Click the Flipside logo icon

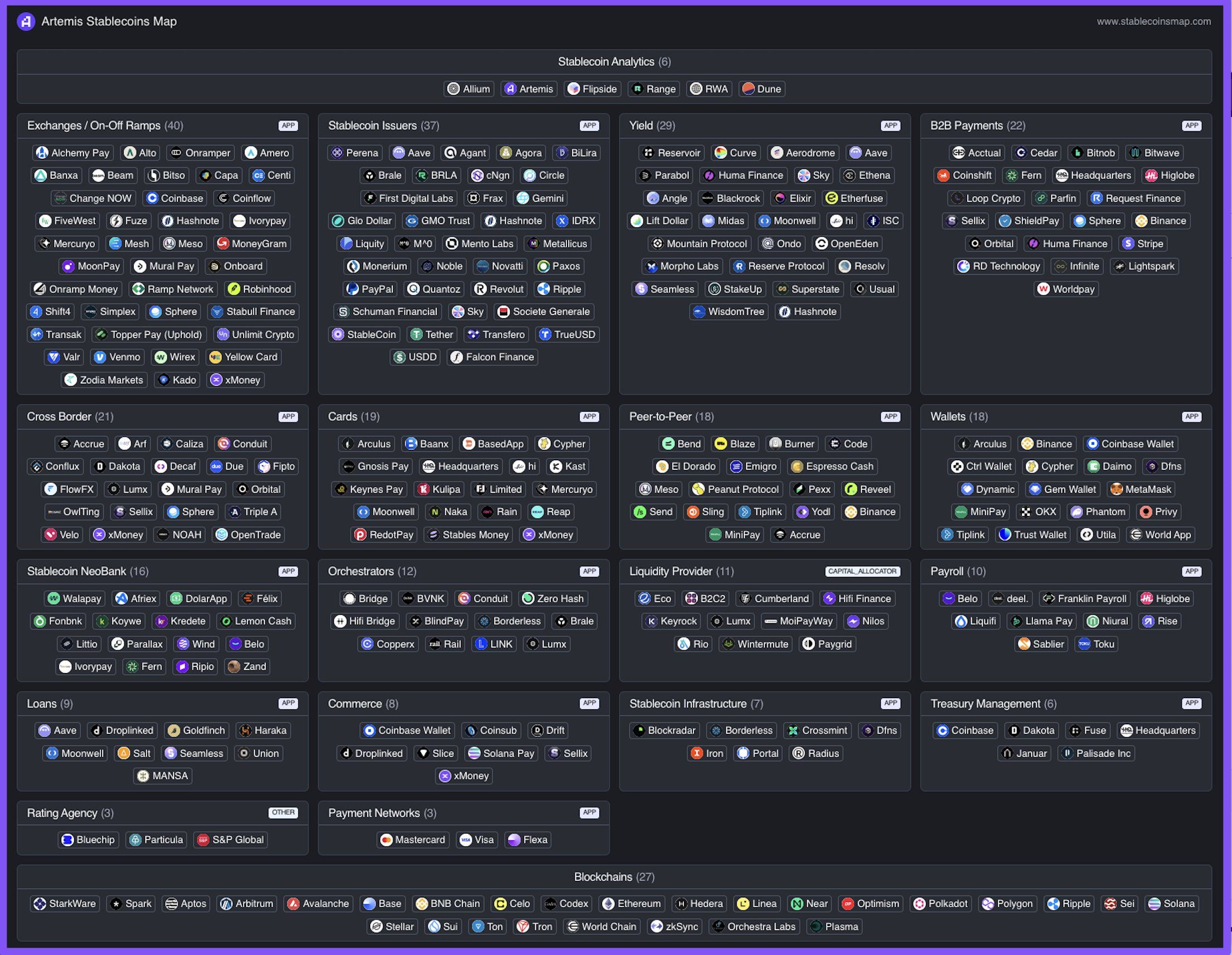point(574,89)
